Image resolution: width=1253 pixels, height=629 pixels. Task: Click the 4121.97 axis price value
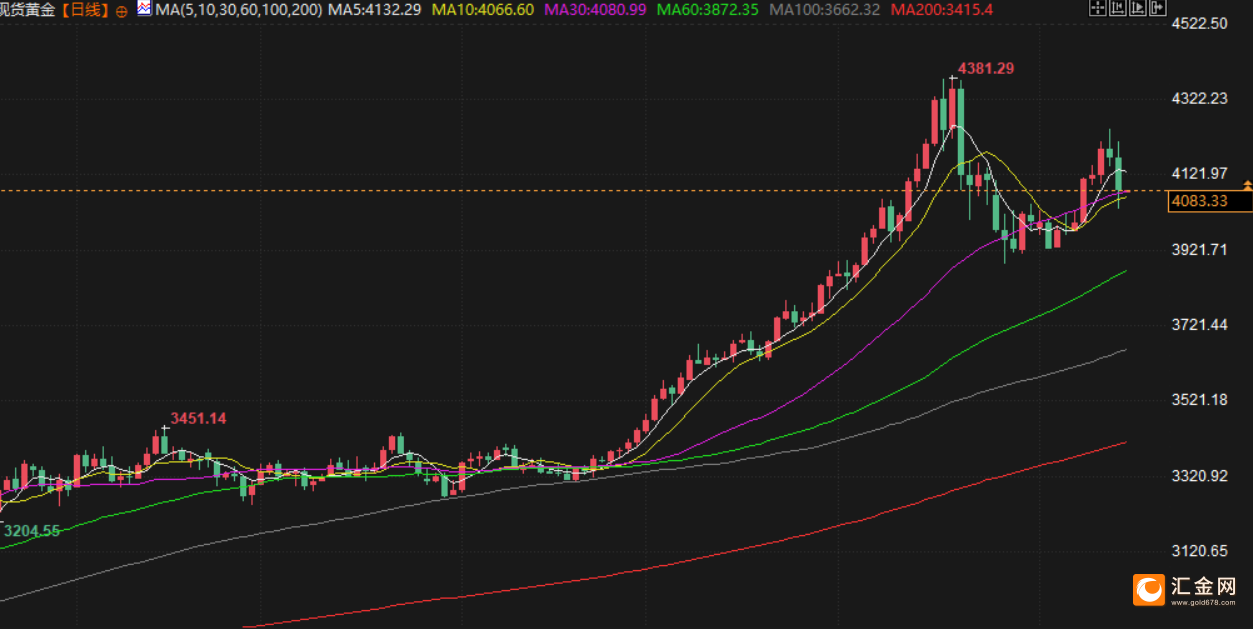pyautogui.click(x=1199, y=173)
